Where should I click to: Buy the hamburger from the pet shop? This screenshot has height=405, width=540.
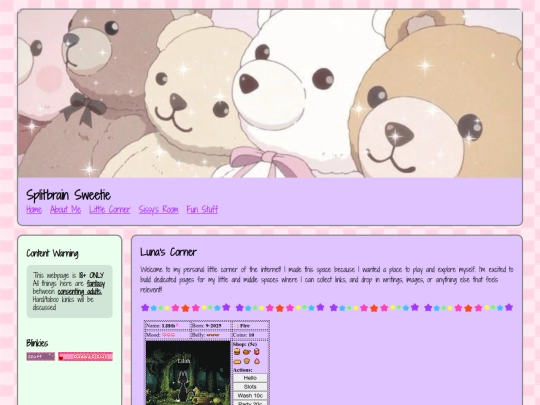[x=237, y=352]
